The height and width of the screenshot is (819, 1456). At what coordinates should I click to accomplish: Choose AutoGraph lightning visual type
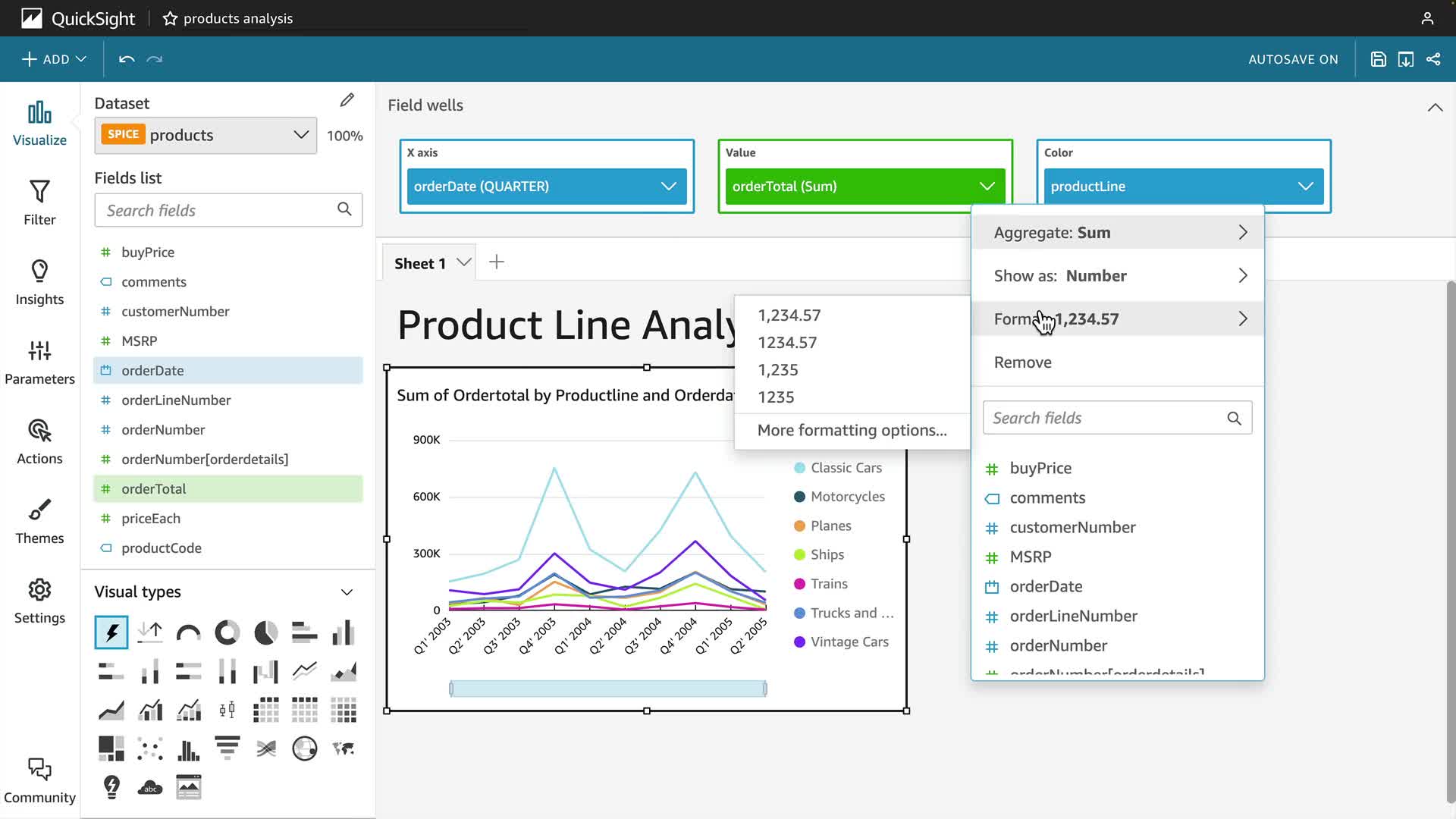[111, 632]
